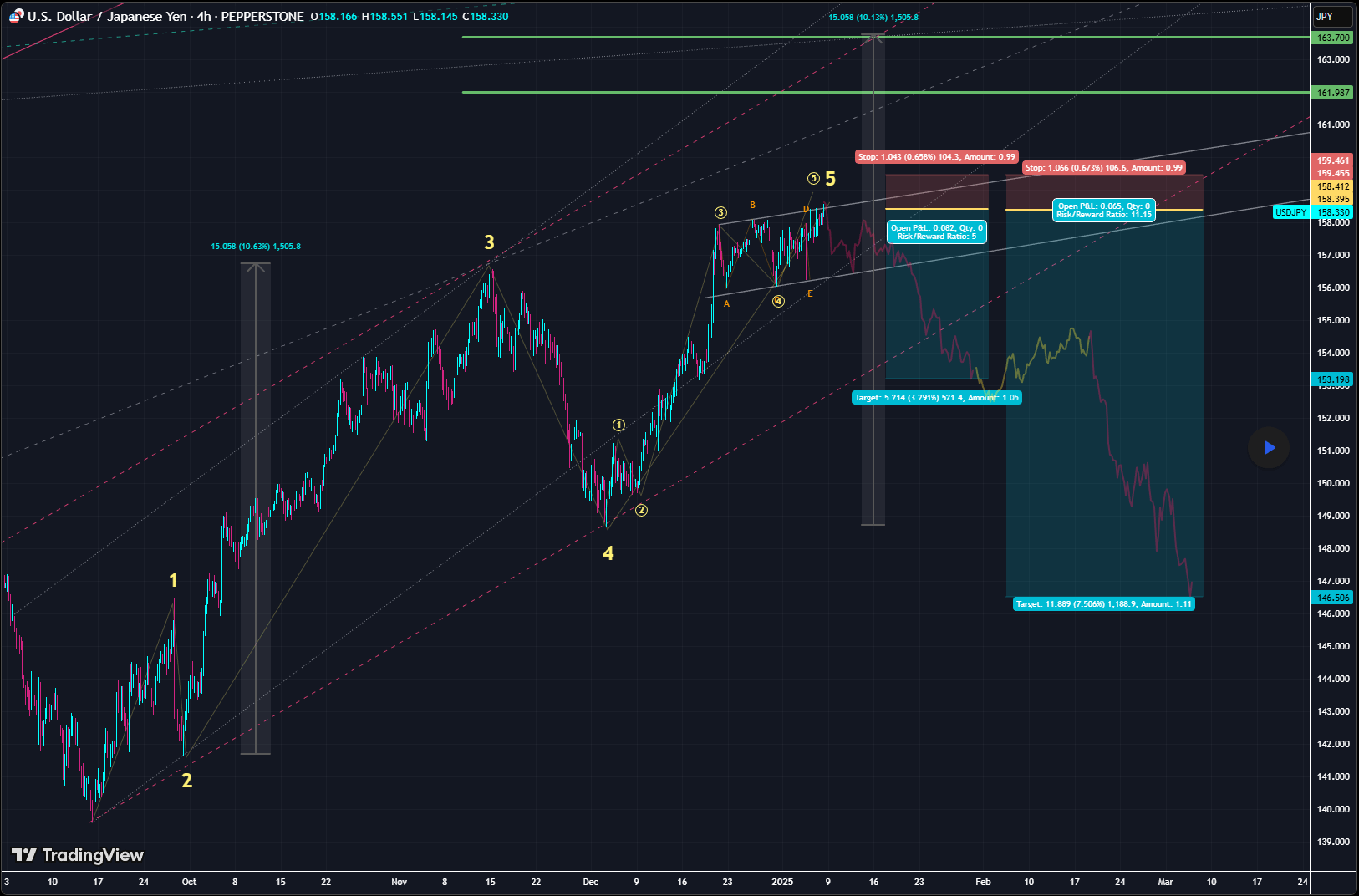The width and height of the screenshot is (1359, 896).
Task: Click the TradingView logo
Action: (78, 855)
